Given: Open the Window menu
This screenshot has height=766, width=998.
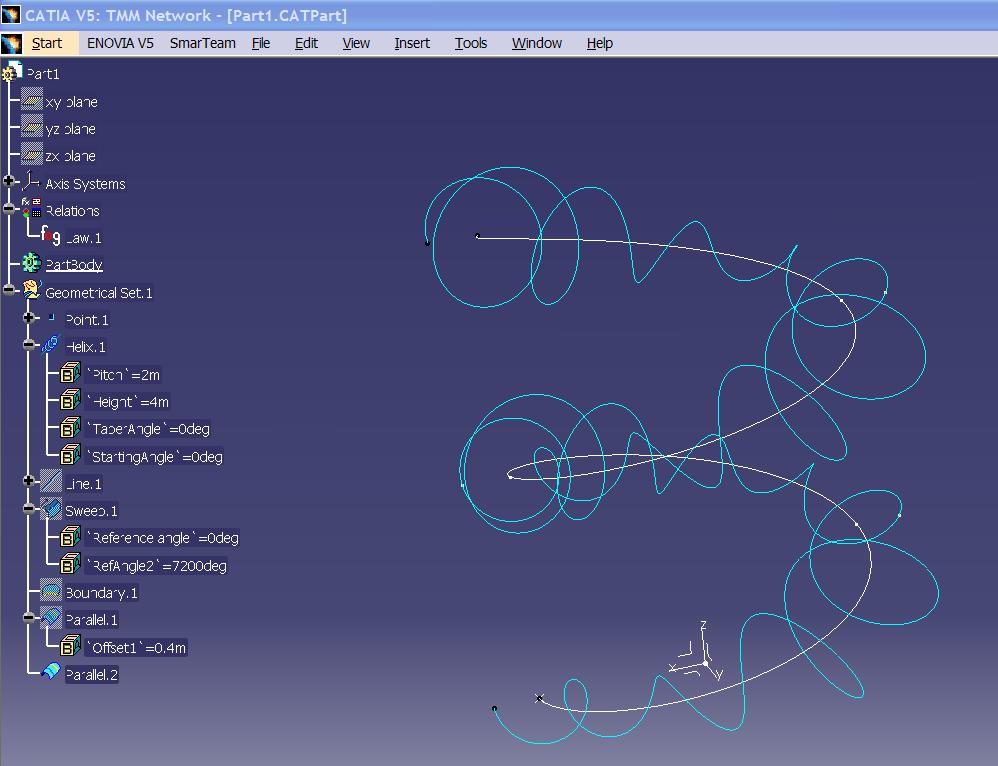Looking at the screenshot, I should [x=537, y=43].
